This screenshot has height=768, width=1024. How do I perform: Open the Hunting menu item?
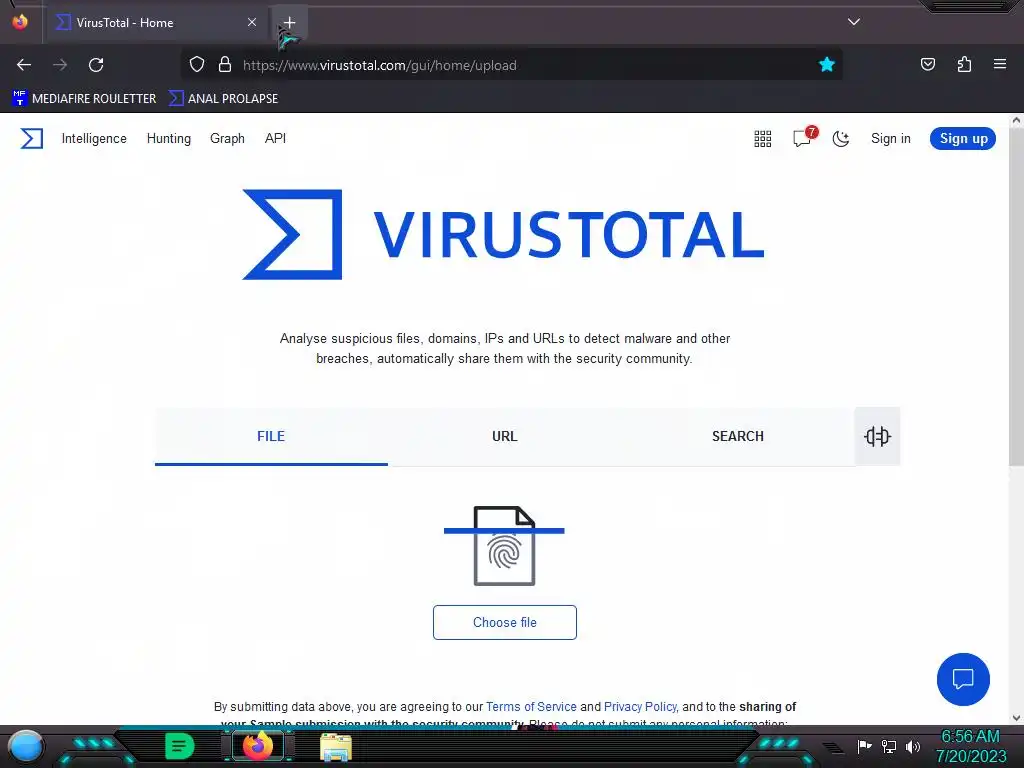coord(168,138)
